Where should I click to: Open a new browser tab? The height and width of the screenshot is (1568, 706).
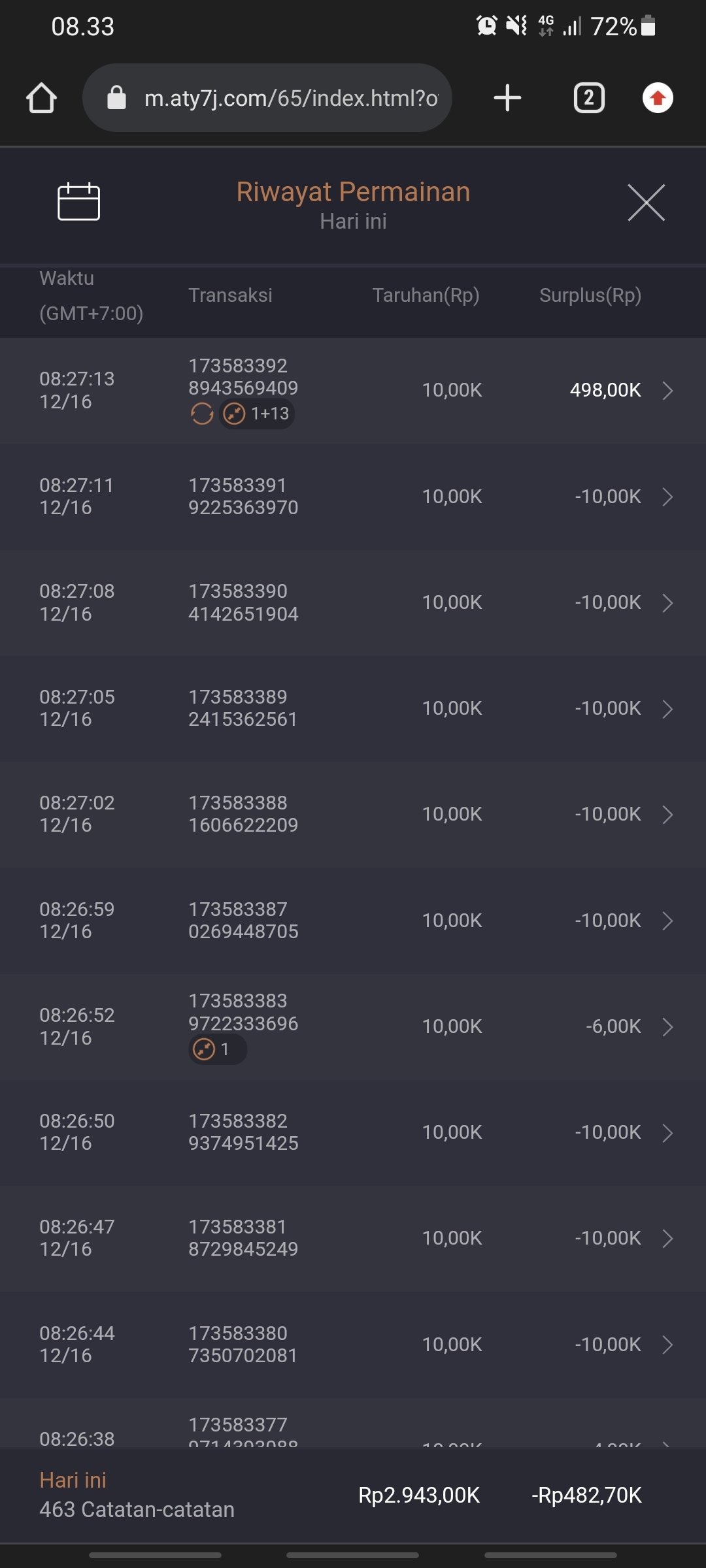(507, 98)
